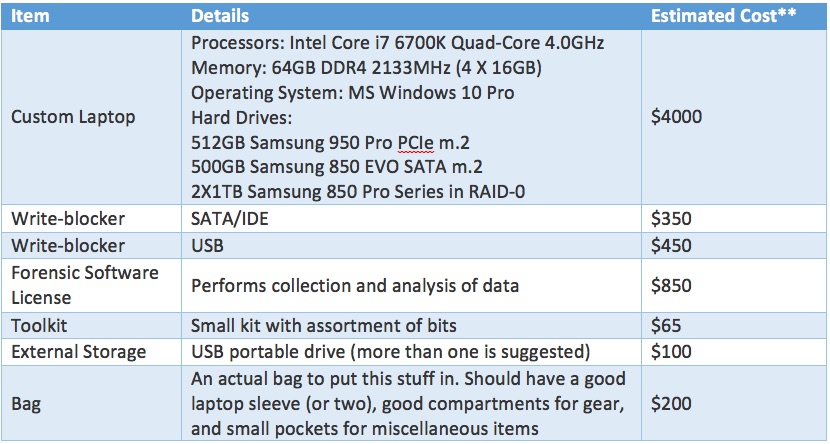Click the "Toolkit" item cell
The width and height of the screenshot is (830, 444).
38,325
